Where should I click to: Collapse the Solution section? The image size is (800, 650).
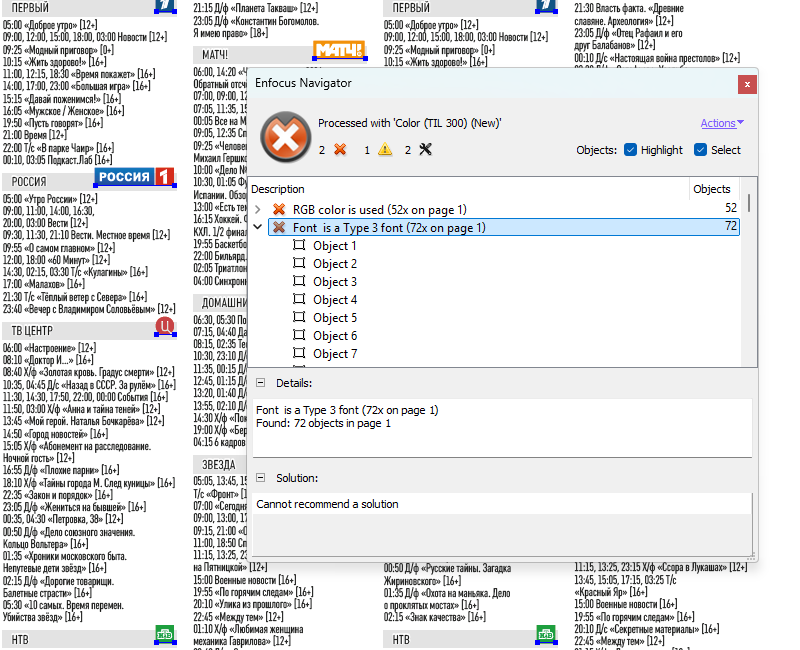[x=261, y=478]
